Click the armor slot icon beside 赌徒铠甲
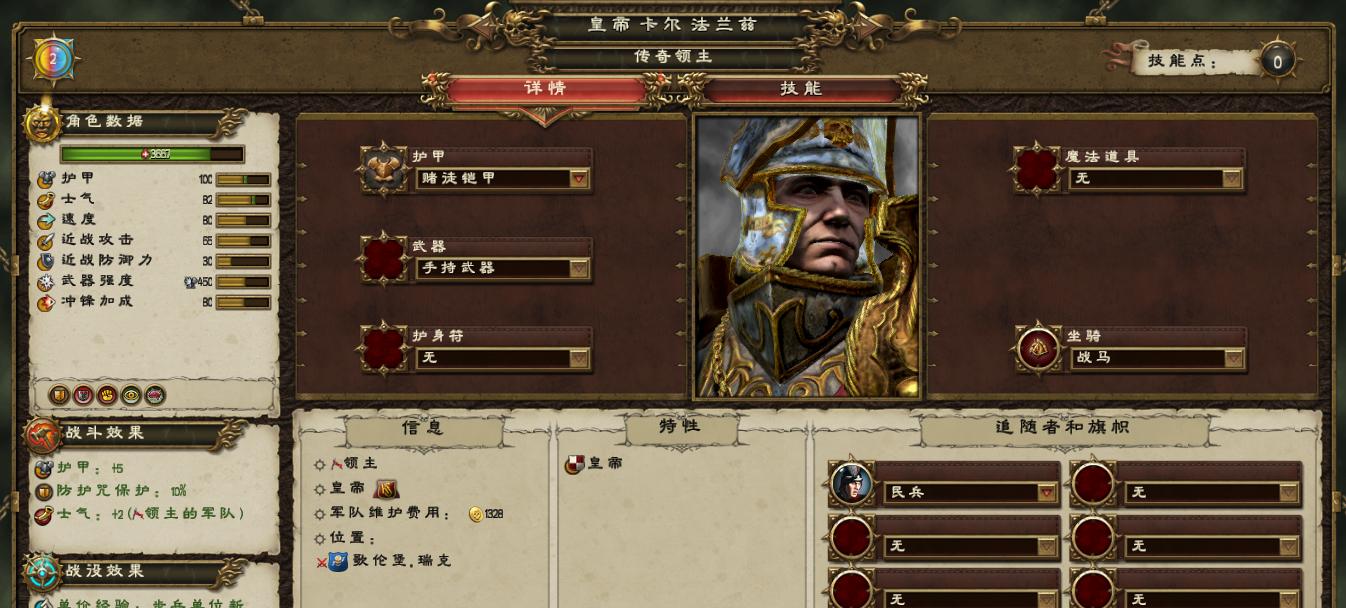 coord(384,169)
